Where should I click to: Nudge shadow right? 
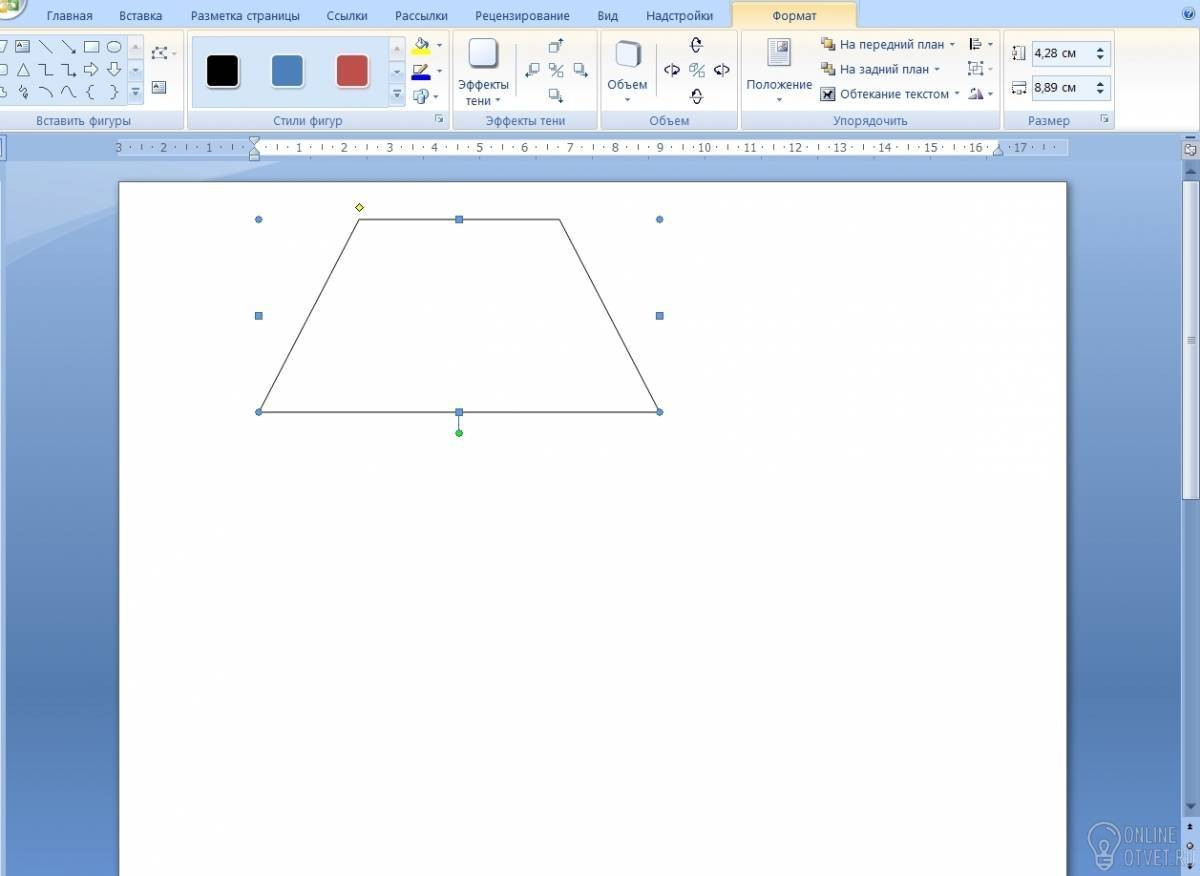pyautogui.click(x=580, y=70)
